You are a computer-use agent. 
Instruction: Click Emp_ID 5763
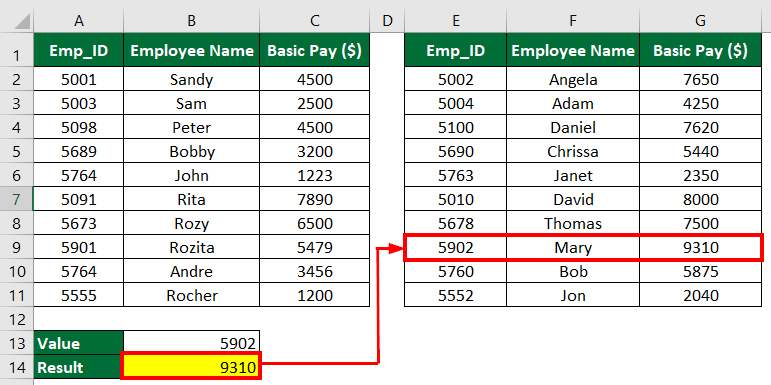[455, 176]
